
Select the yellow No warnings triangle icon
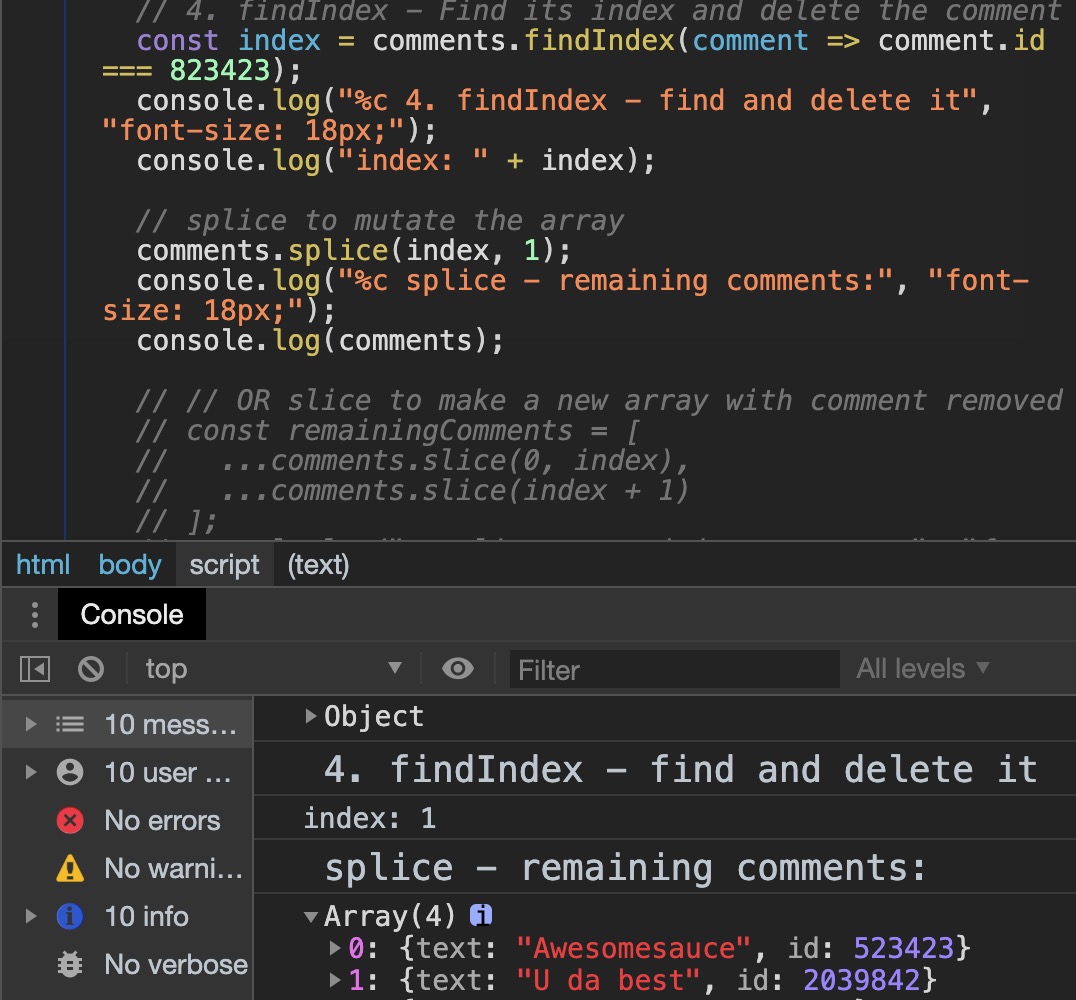point(69,868)
